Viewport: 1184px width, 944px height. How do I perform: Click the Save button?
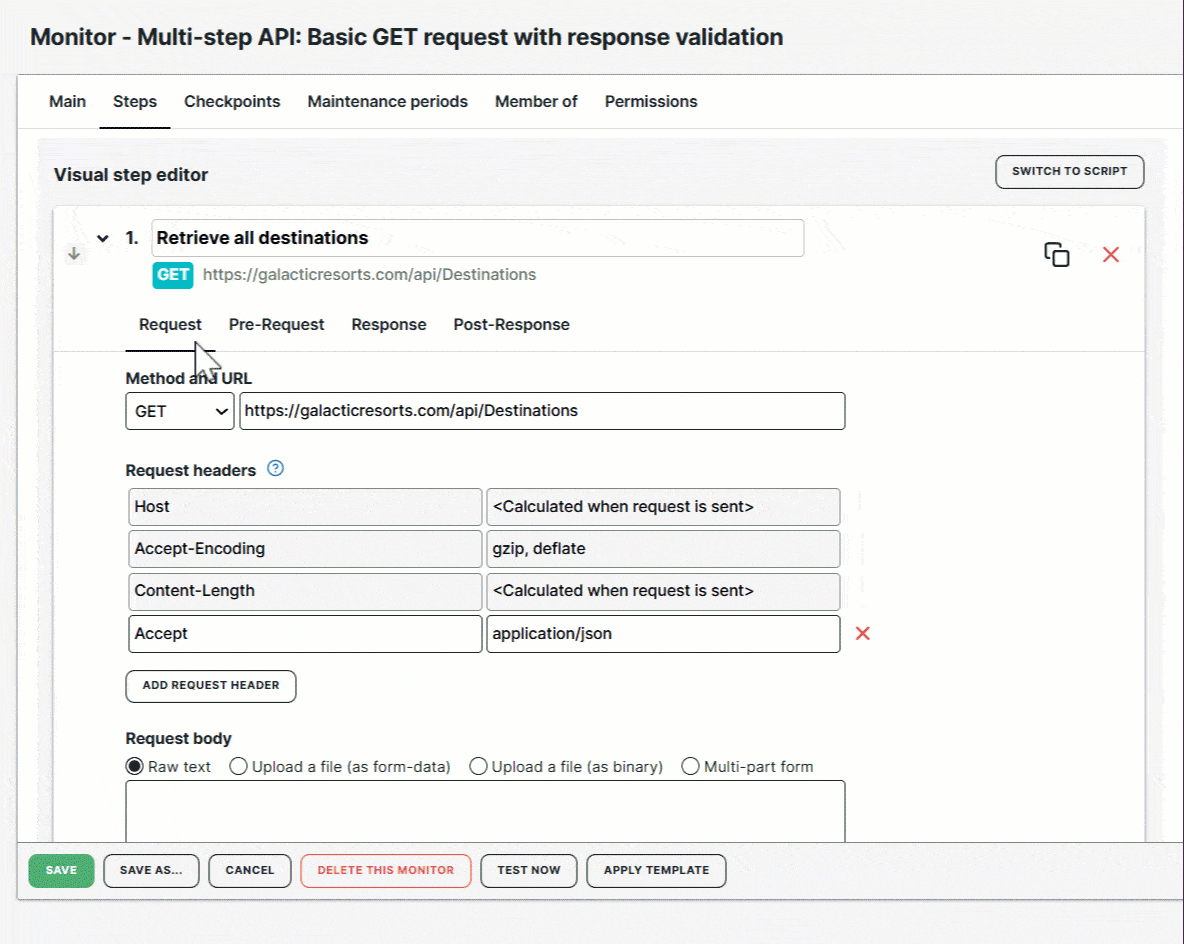(61, 870)
